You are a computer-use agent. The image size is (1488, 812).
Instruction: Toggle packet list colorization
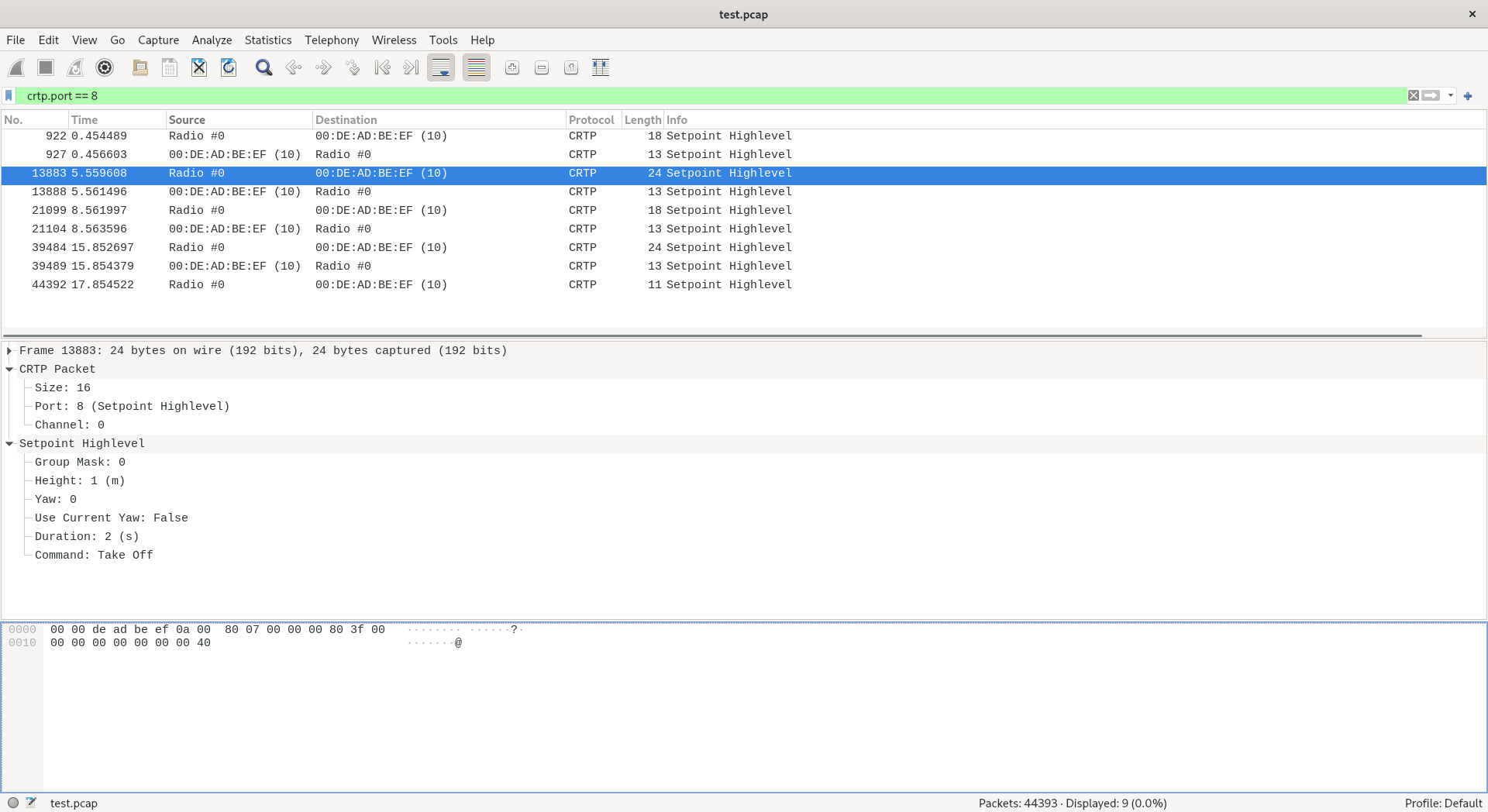[476, 67]
